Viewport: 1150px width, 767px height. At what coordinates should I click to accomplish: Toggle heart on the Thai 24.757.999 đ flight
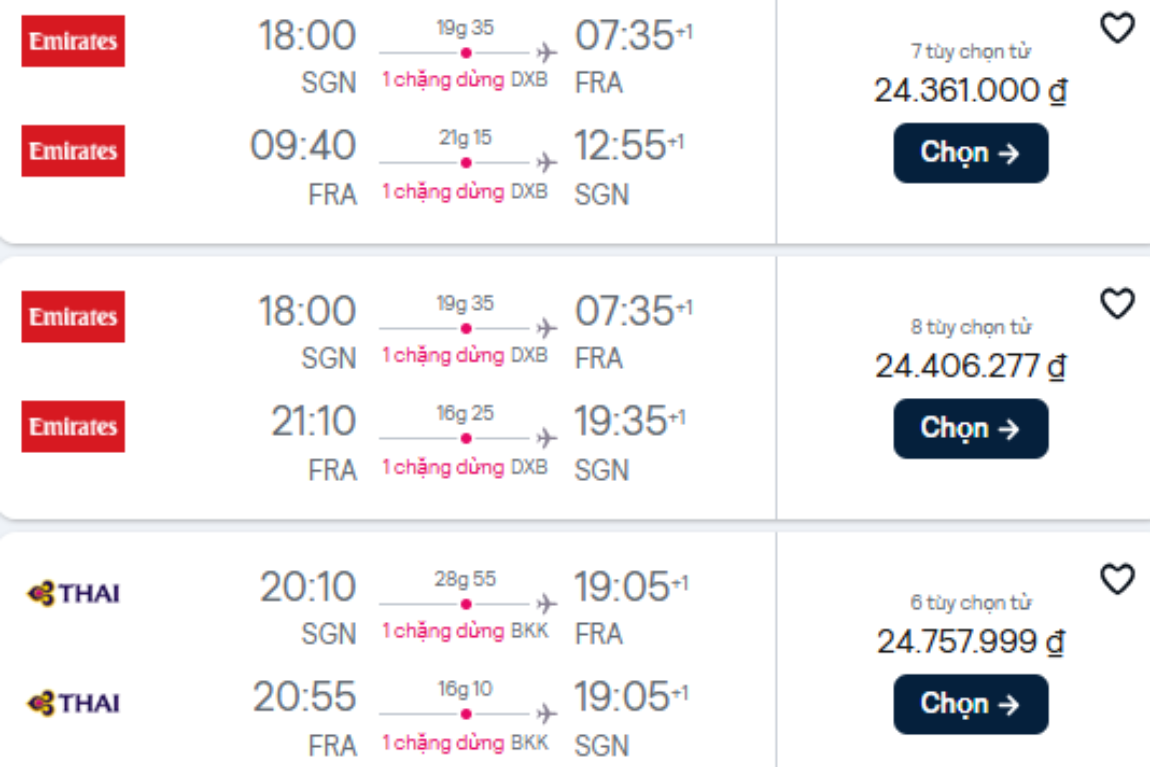(1117, 579)
